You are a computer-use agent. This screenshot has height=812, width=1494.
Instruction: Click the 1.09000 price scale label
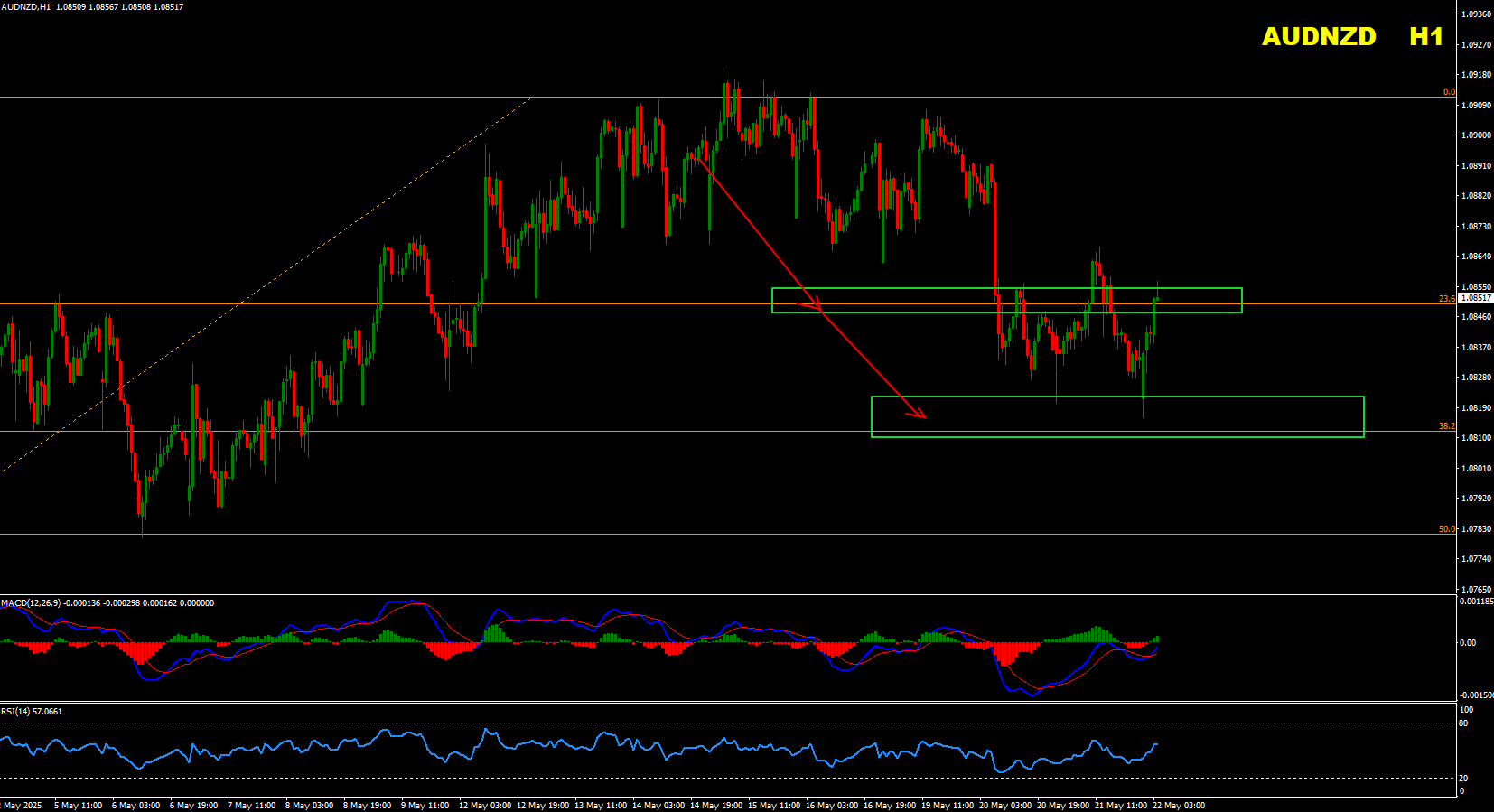(1476, 135)
